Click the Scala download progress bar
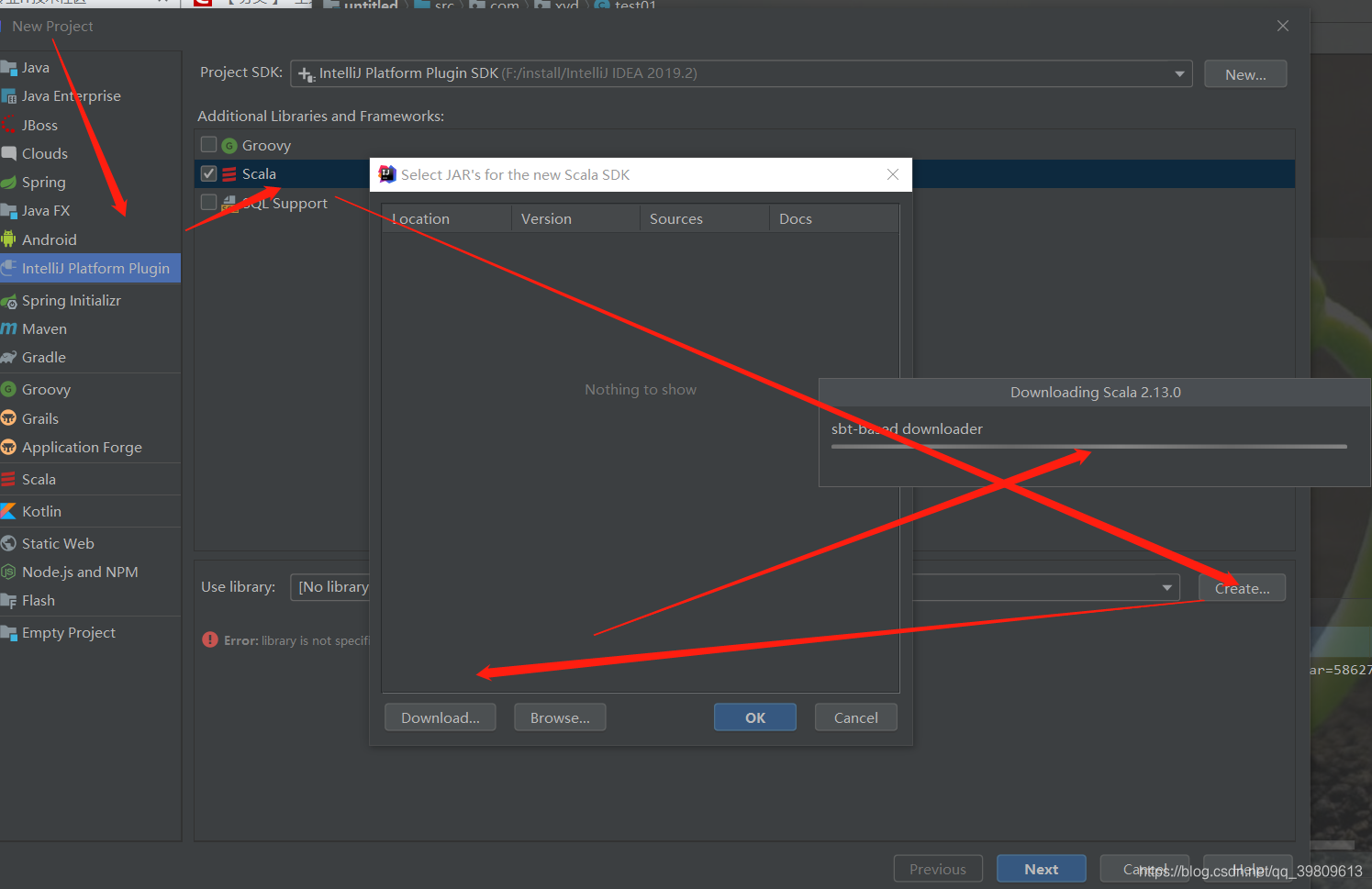1372x889 pixels. tap(1089, 447)
